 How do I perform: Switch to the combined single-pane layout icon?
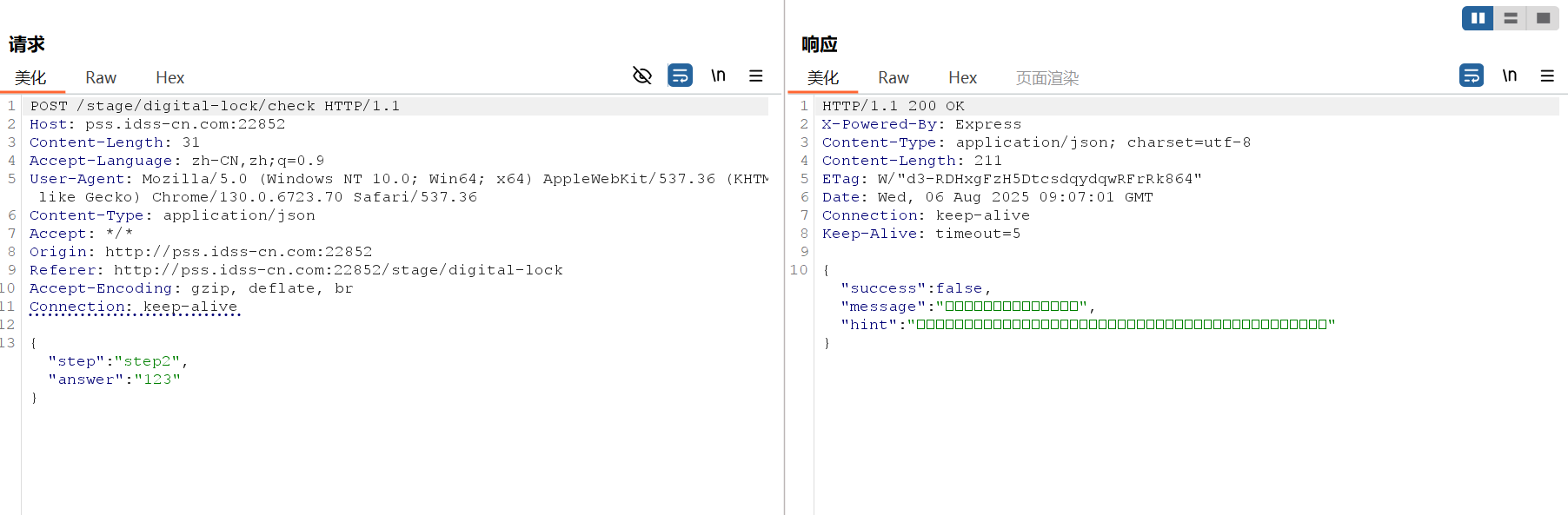[x=1543, y=18]
